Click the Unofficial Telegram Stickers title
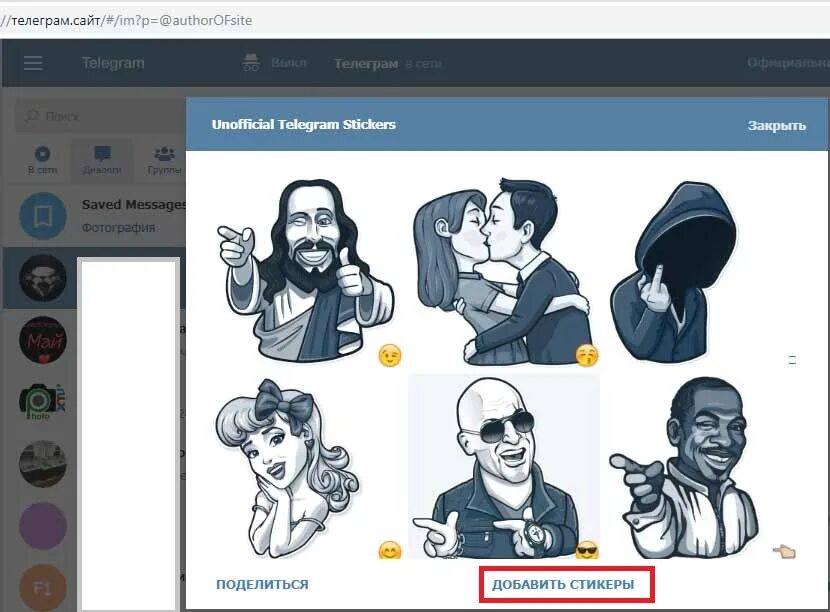Screen dimensions: 830x612 304,124
